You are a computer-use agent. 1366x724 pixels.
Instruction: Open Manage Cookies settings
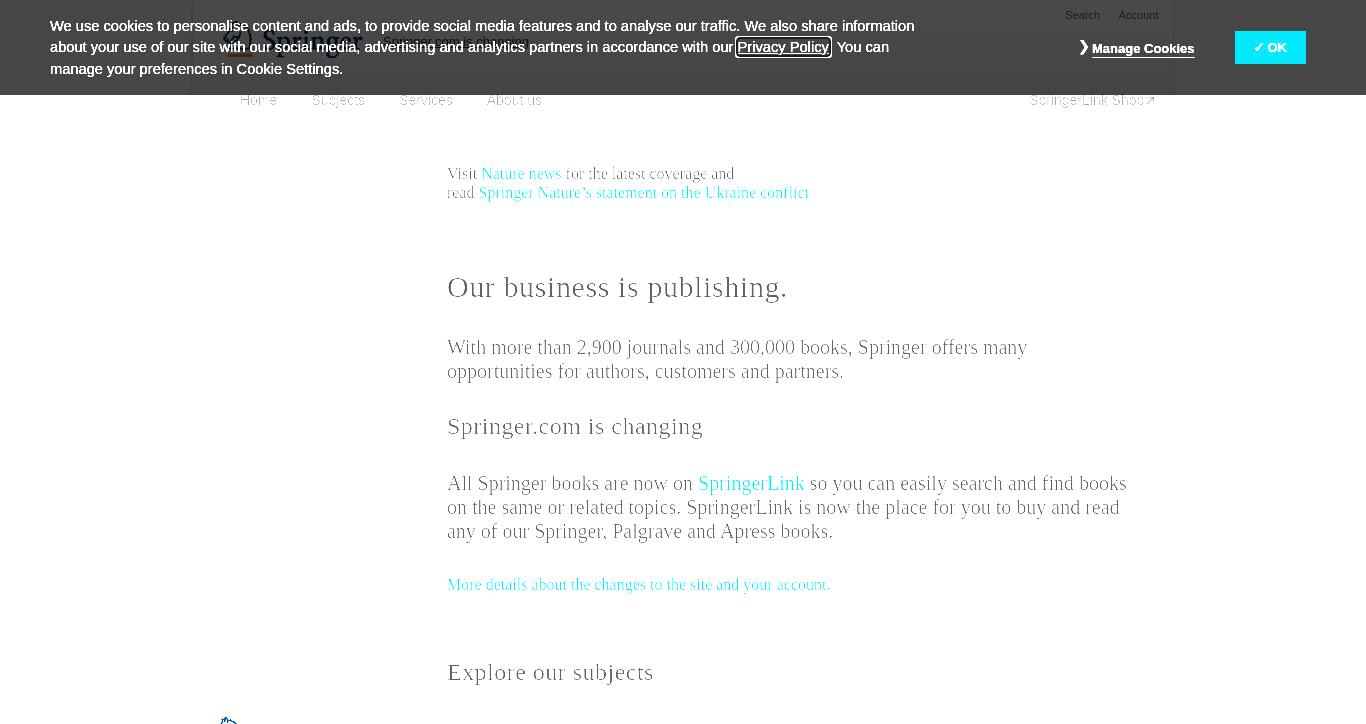click(x=1142, y=48)
